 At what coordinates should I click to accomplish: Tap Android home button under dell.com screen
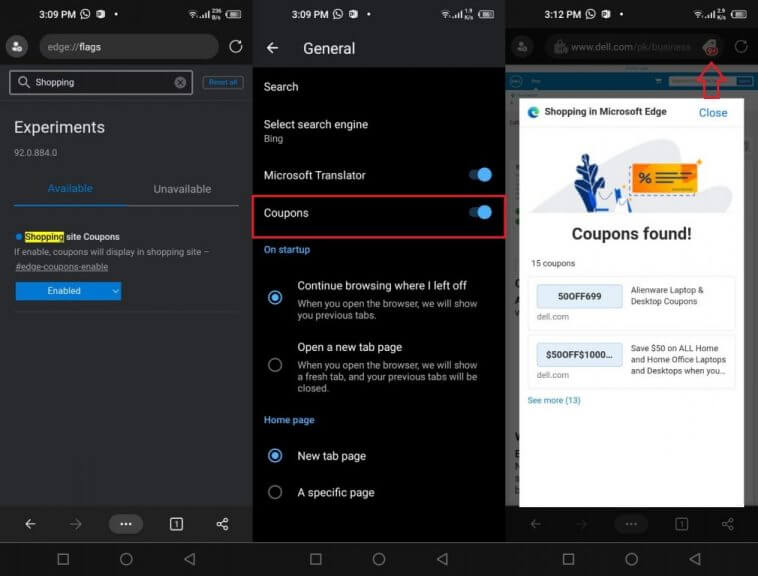click(x=631, y=559)
